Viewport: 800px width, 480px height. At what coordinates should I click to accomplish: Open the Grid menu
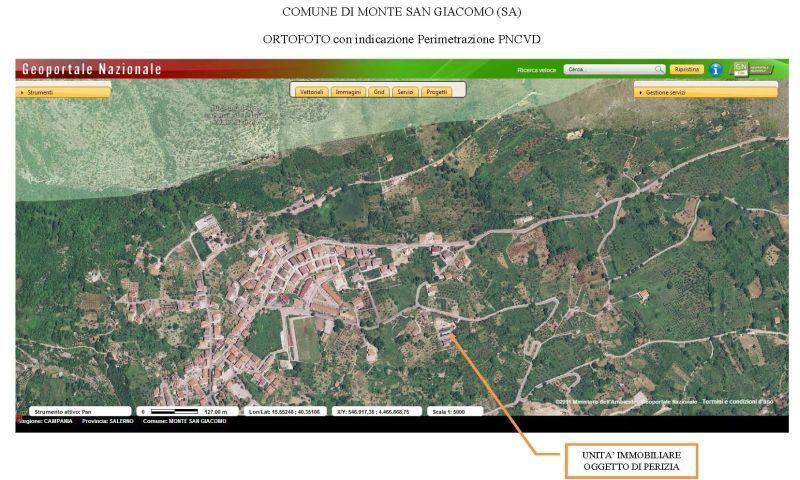pyautogui.click(x=378, y=91)
